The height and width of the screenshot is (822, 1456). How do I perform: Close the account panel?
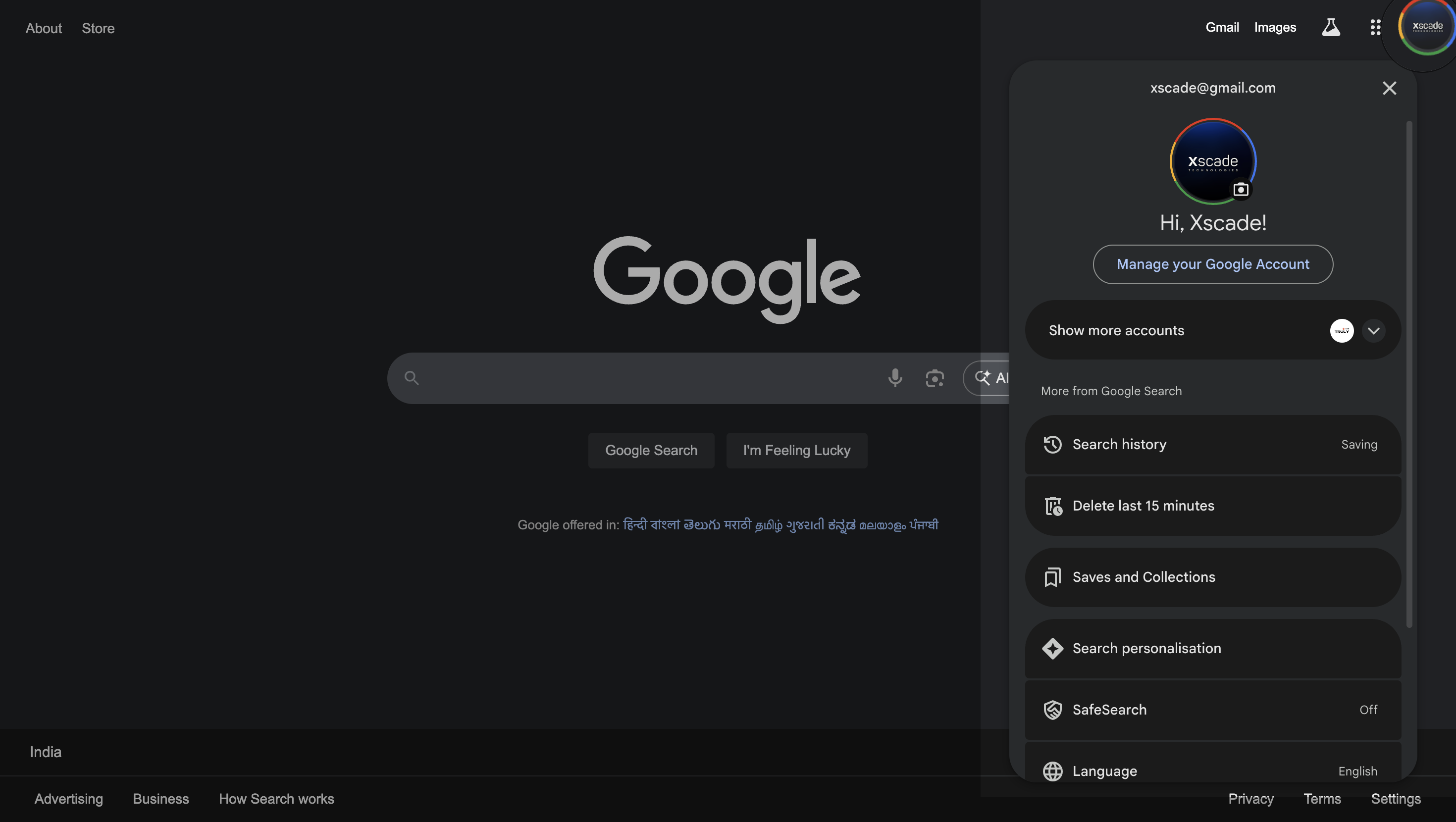[1390, 88]
